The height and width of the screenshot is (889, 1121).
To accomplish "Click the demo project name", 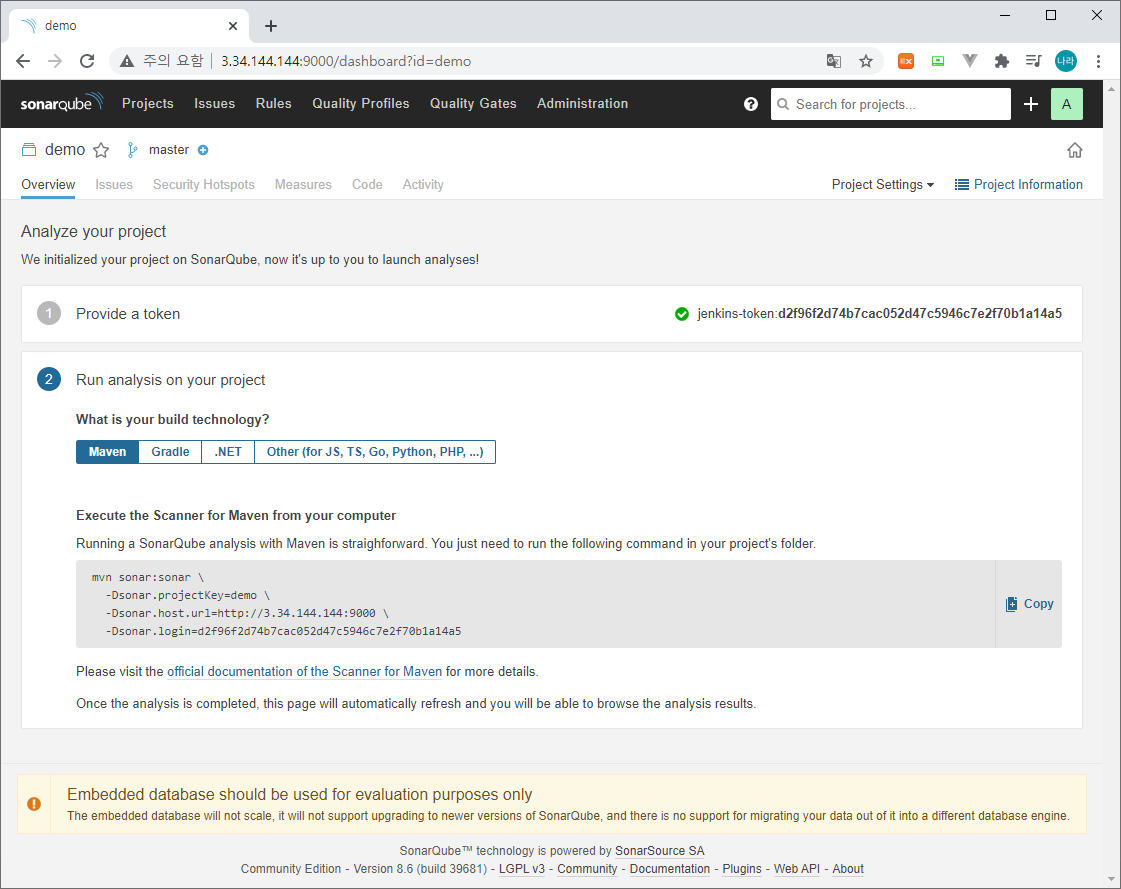I will tap(64, 149).
